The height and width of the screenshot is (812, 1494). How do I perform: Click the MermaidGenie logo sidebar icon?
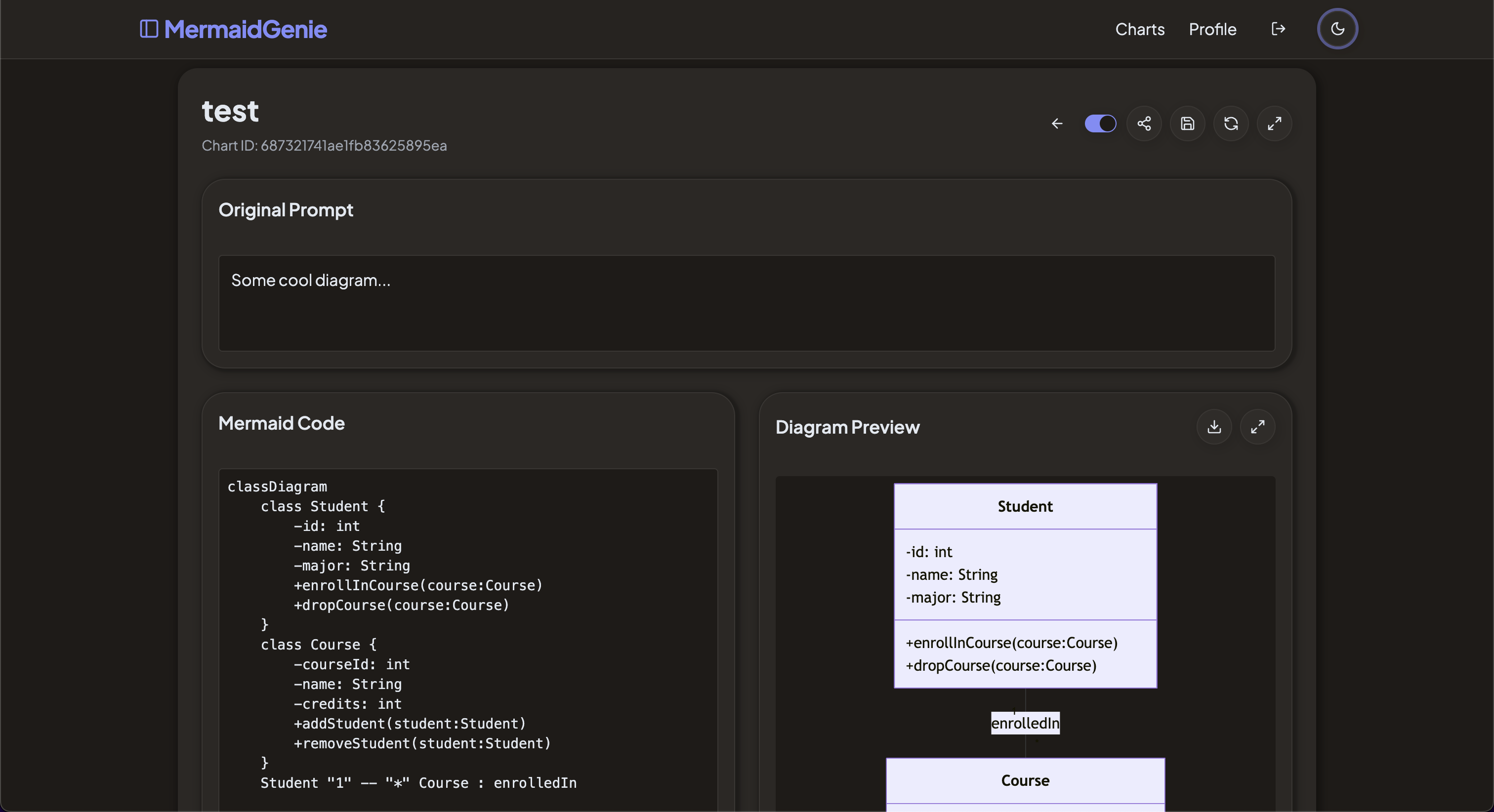click(x=149, y=29)
